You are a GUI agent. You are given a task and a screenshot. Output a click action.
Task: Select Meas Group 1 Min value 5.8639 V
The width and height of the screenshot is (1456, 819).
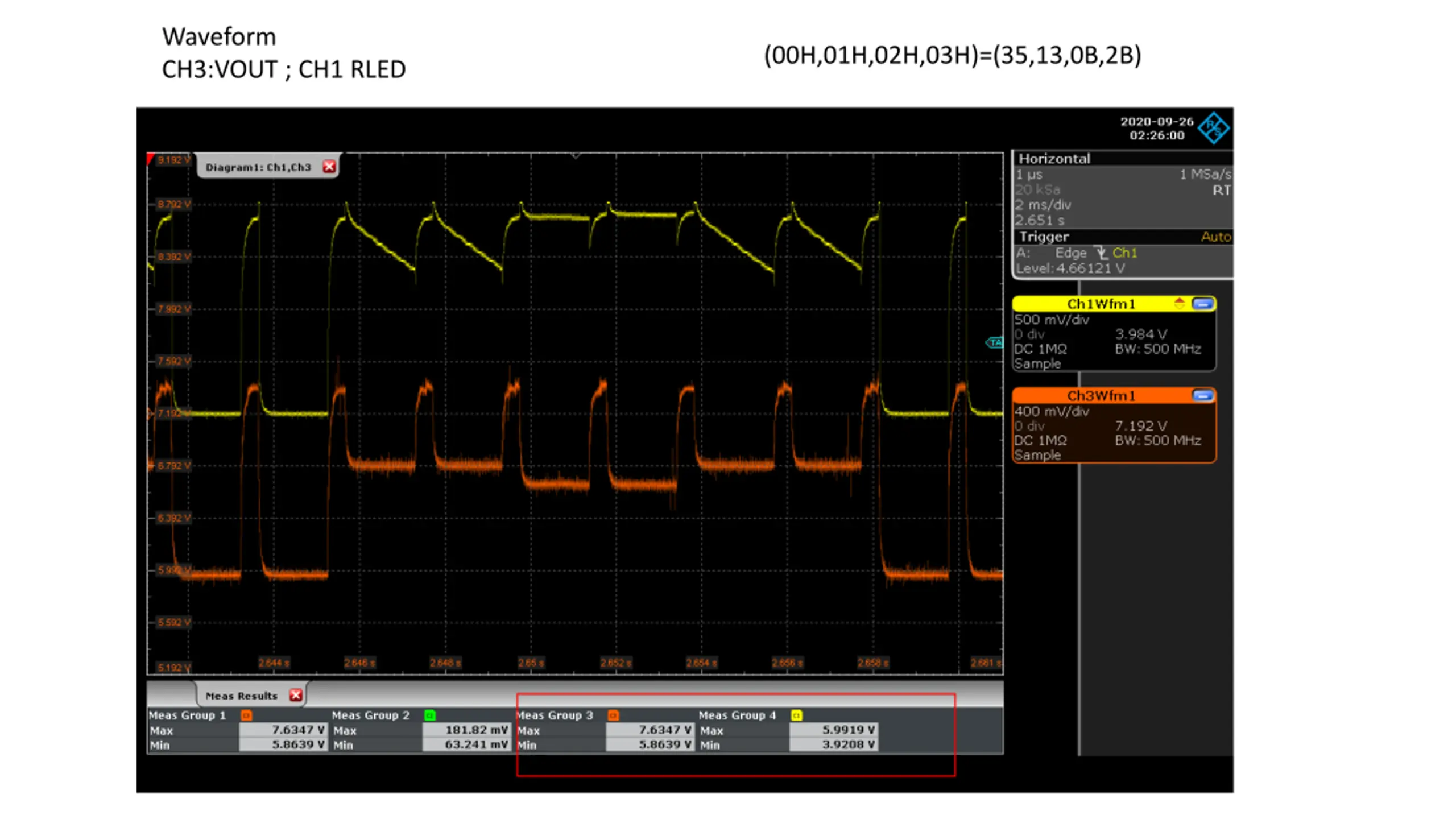point(283,744)
